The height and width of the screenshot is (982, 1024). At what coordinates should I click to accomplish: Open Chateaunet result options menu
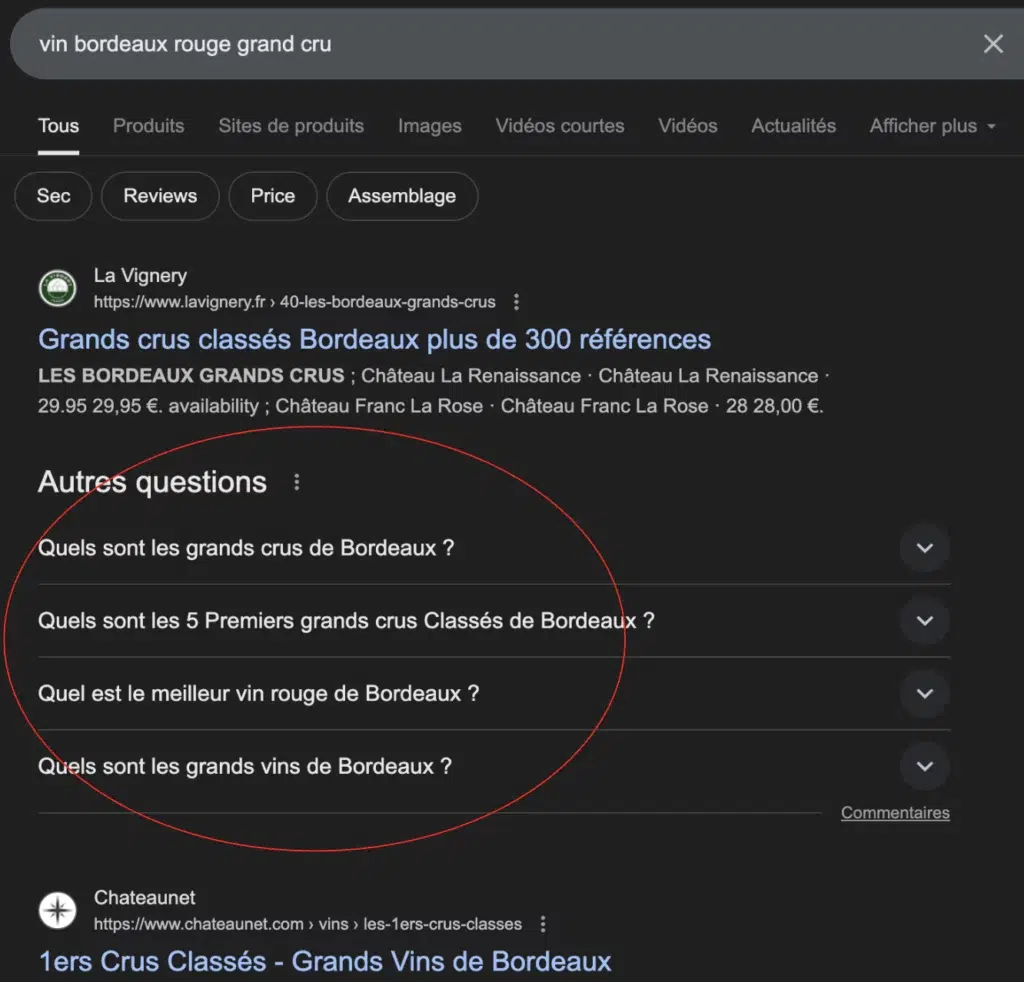[543, 924]
